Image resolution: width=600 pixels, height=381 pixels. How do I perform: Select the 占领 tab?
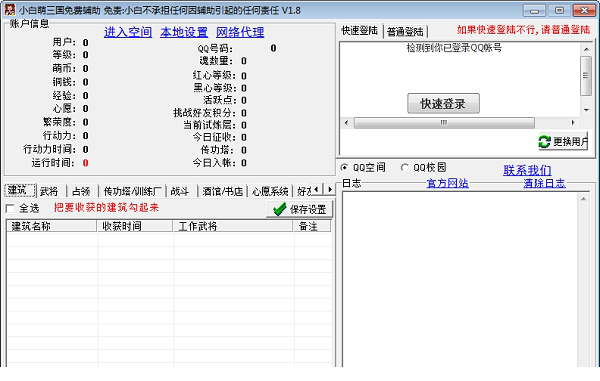(81, 191)
